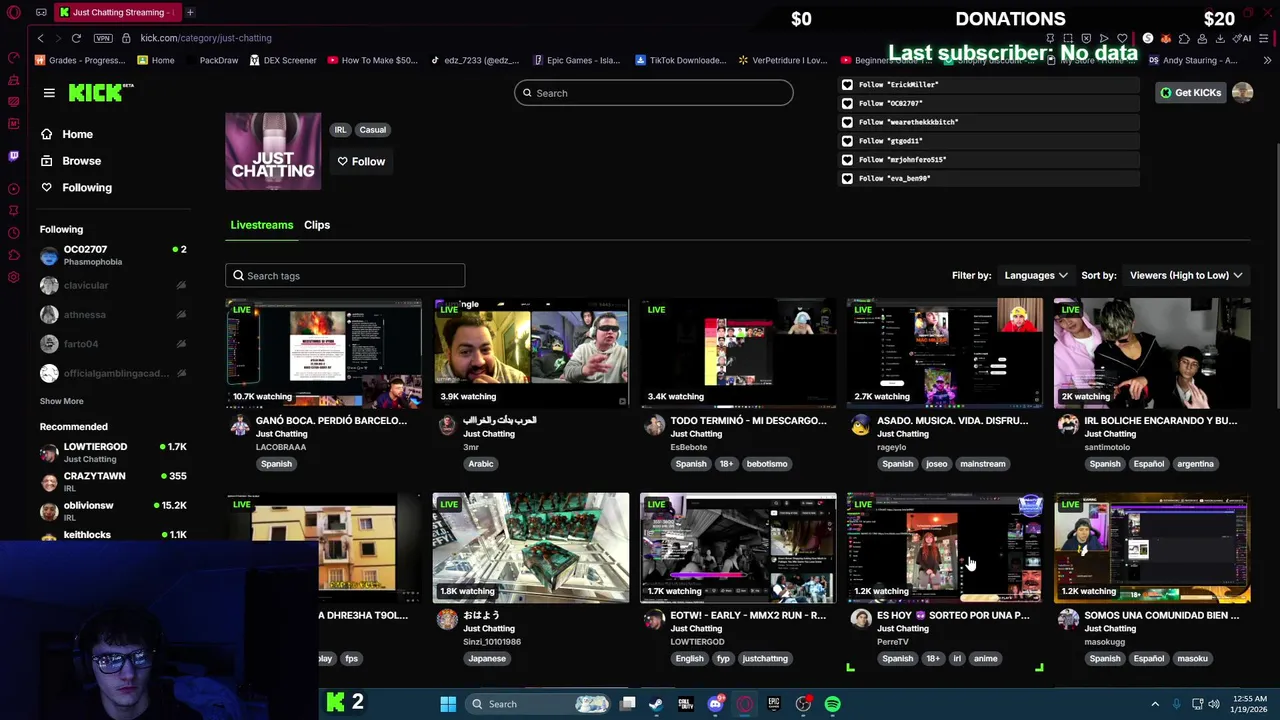Open OC02707 channel in Following
This screenshot has height=720, width=1280.
pyautogui.click(x=113, y=255)
